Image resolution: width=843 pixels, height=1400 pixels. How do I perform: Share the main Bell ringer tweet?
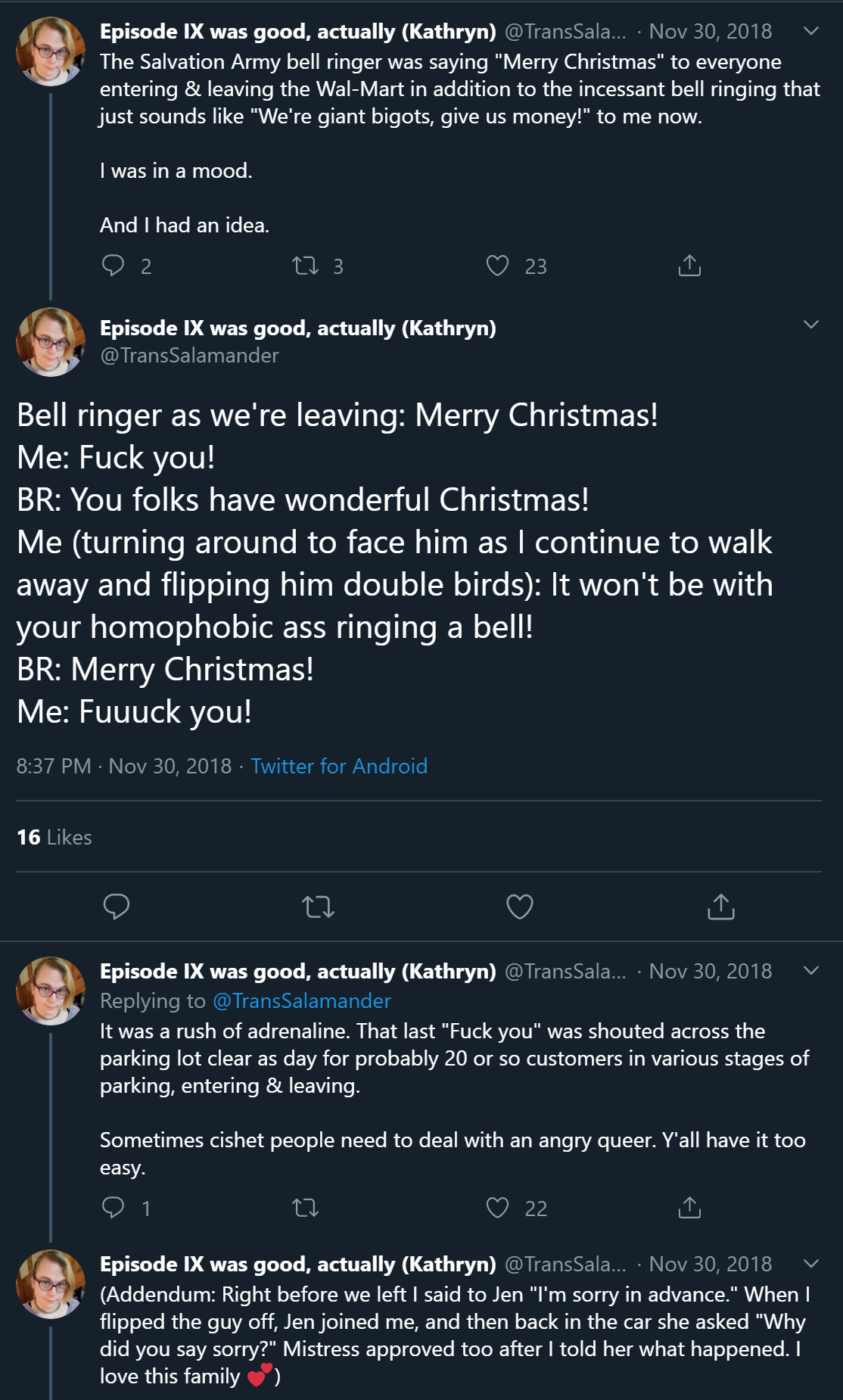[721, 906]
